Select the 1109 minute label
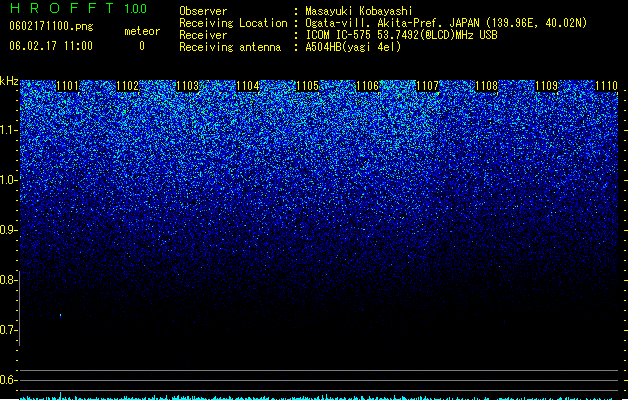The height and width of the screenshot is (400, 629). pos(546,86)
